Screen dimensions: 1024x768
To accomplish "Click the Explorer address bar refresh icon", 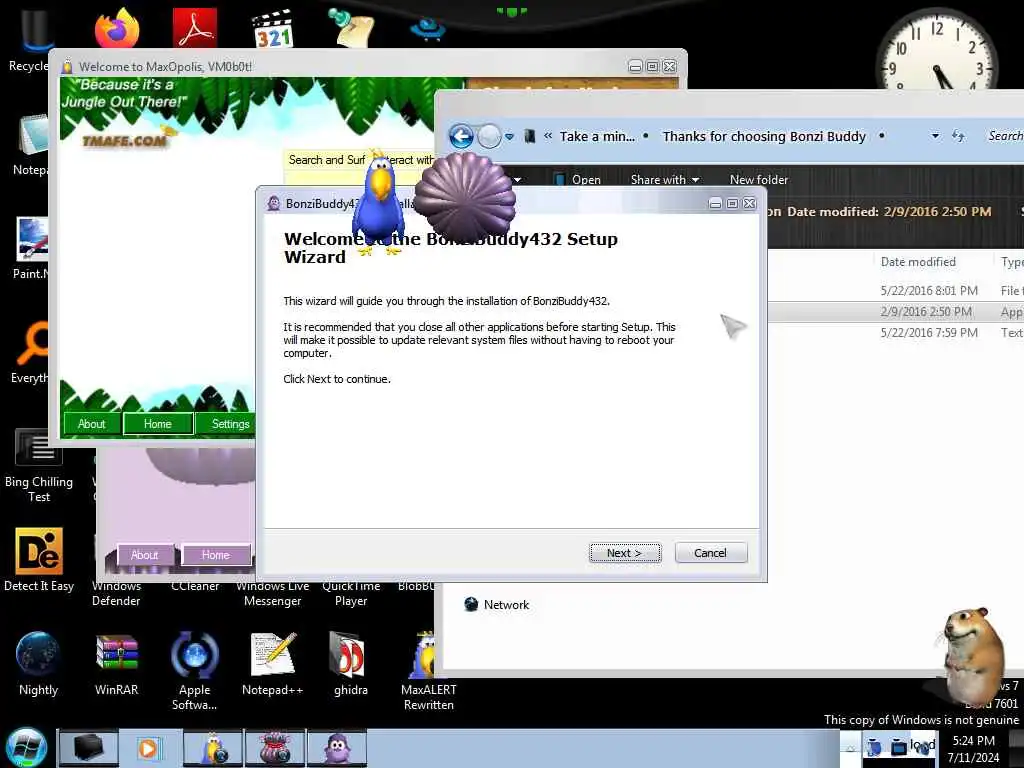I will coord(958,136).
